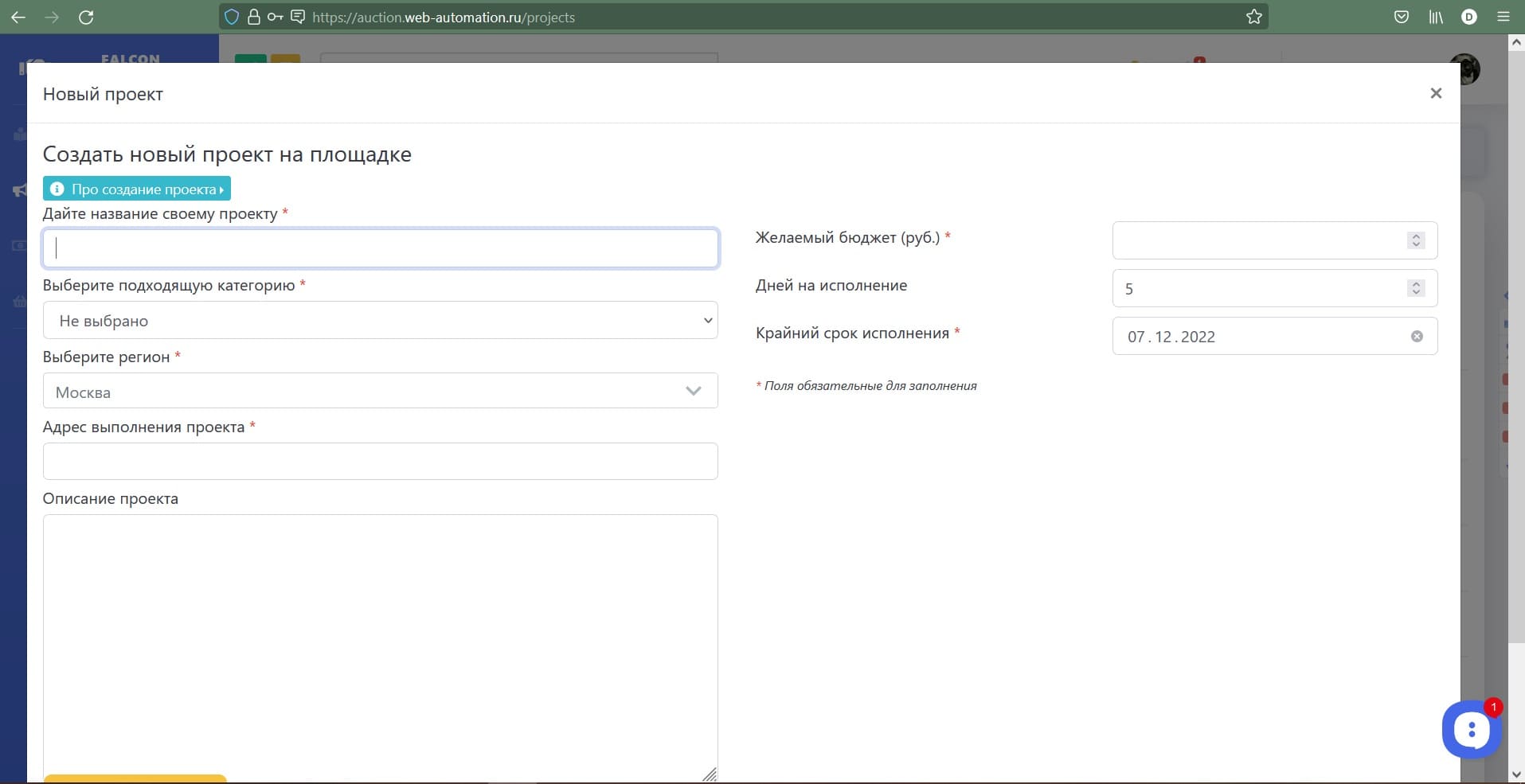Expand the 'Про создание проекта' info button
The image size is (1525, 784).
(x=137, y=189)
